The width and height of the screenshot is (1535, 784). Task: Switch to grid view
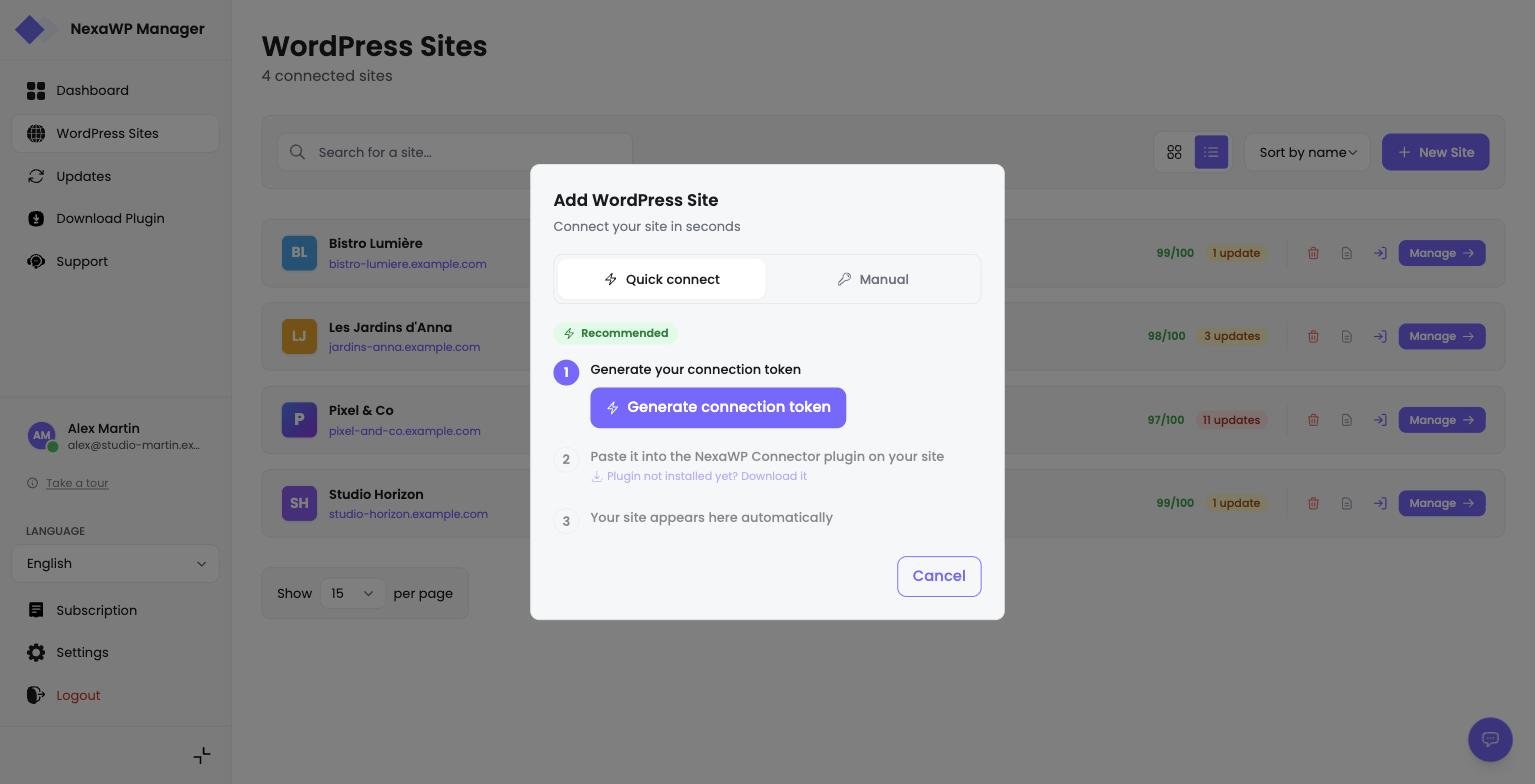coord(1174,152)
